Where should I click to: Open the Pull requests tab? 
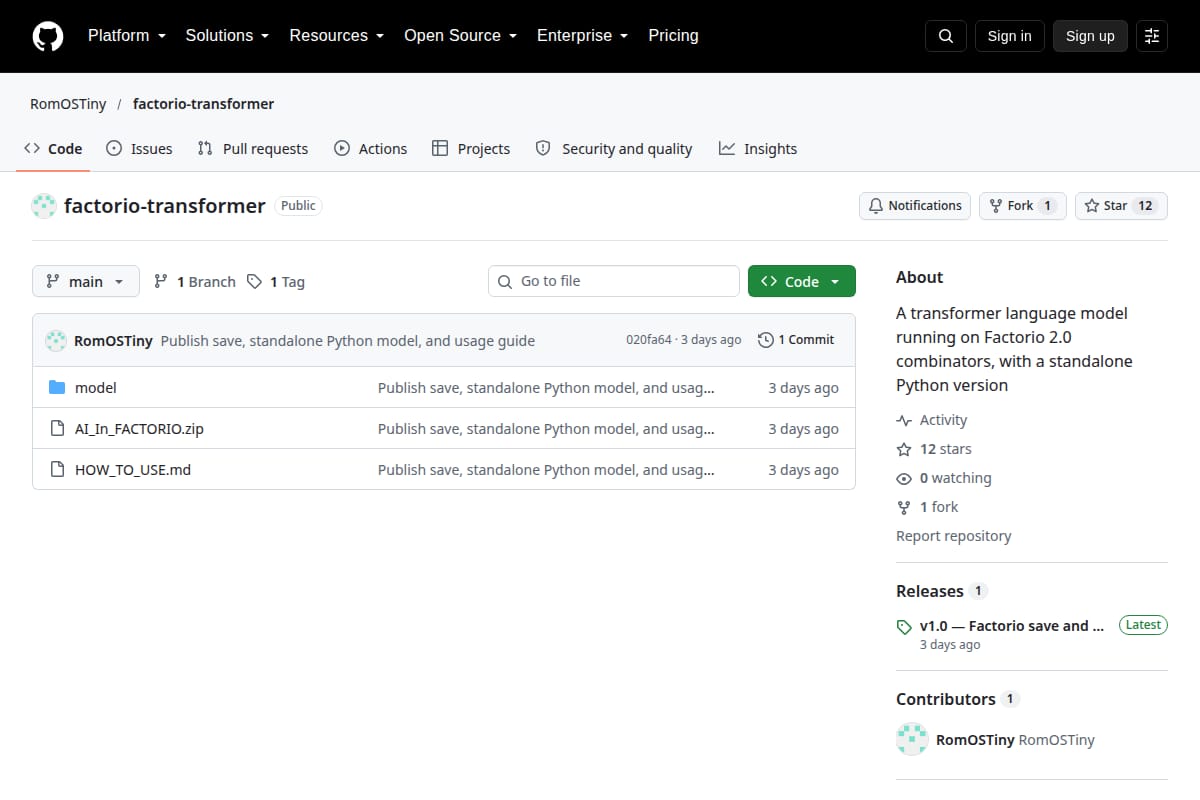pyautogui.click(x=253, y=149)
